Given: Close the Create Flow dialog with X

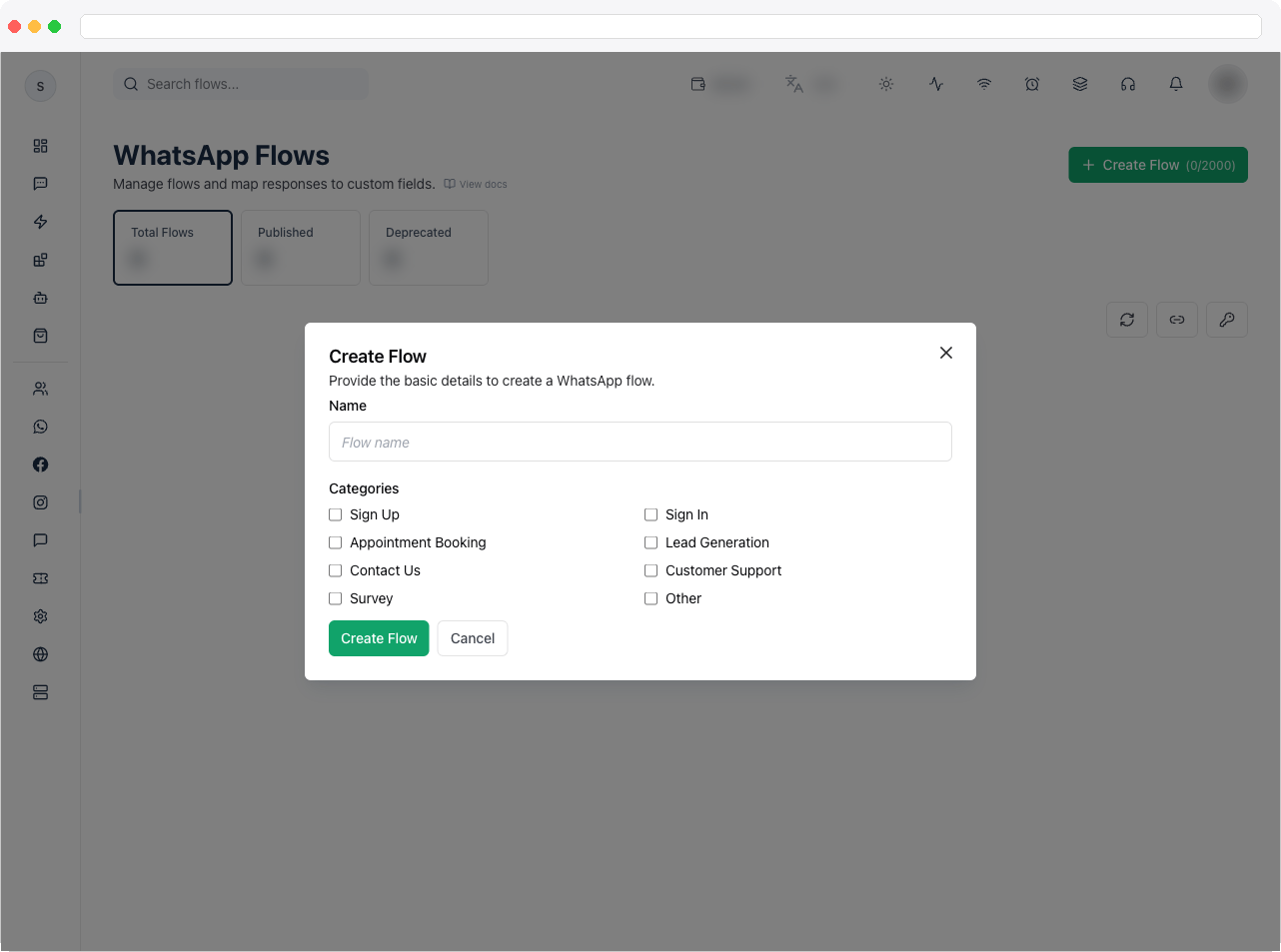Looking at the screenshot, I should click(x=946, y=353).
